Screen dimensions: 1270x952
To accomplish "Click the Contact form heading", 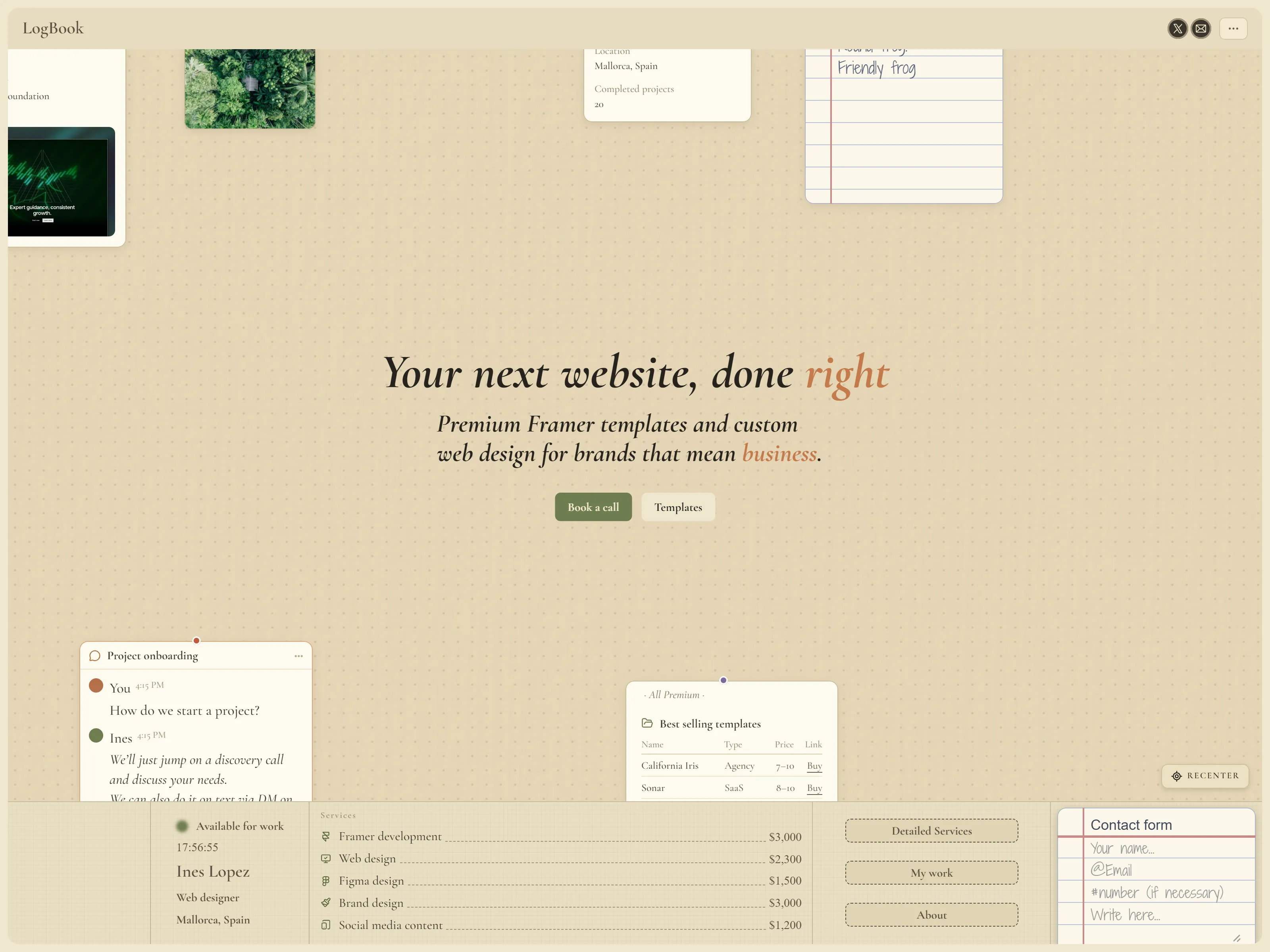I will point(1130,825).
